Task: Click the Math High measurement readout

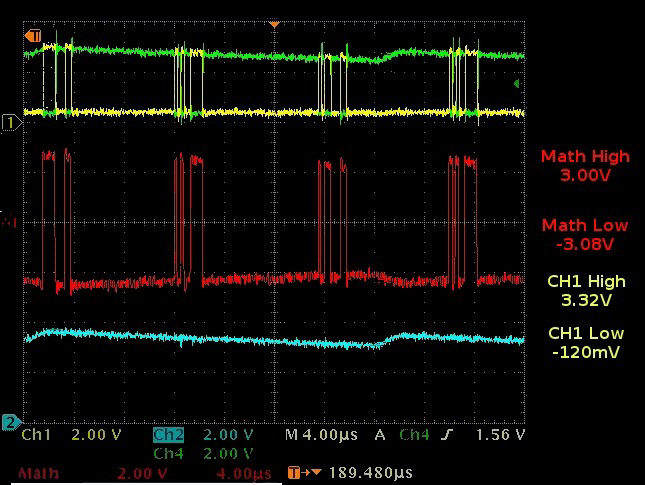Action: pos(585,166)
